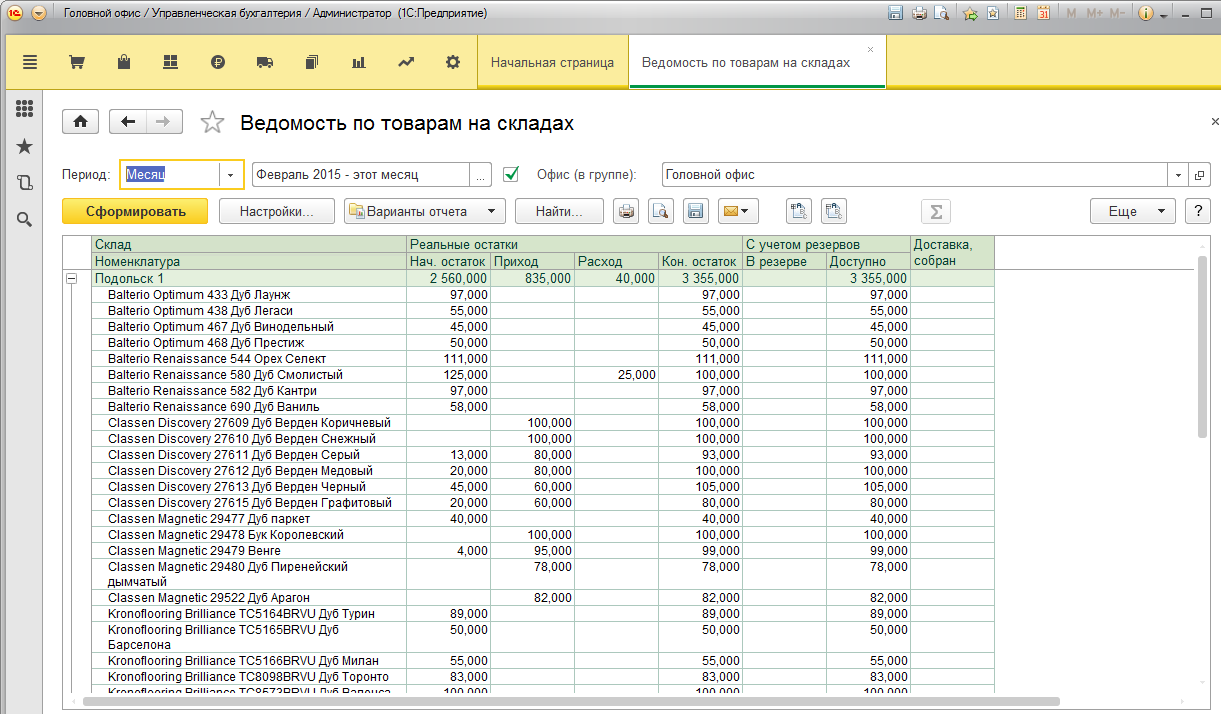Click the second report group layout icon
Screen dimensions: 1221x714
point(834,211)
